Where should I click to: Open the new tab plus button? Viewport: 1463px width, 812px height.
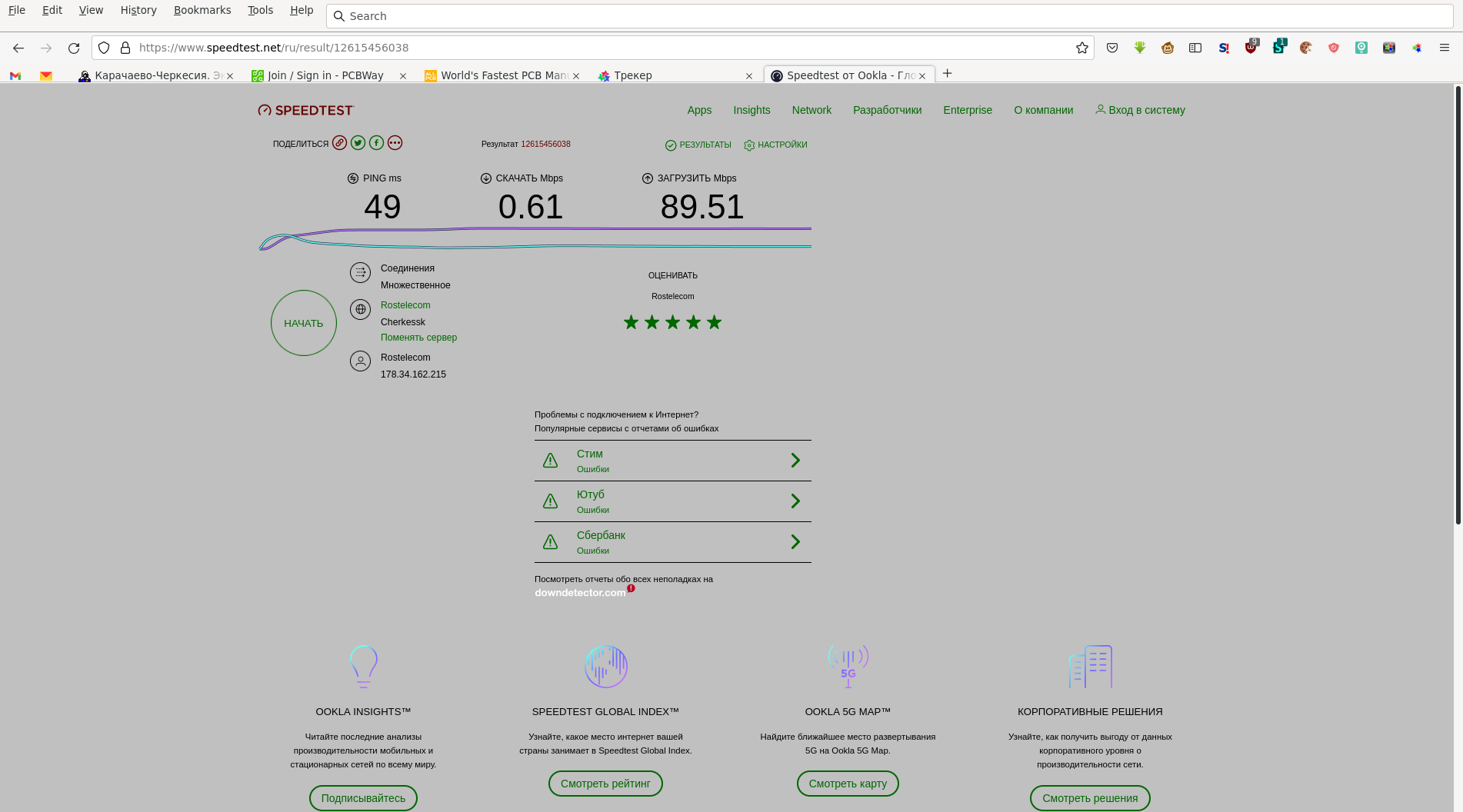(x=948, y=74)
